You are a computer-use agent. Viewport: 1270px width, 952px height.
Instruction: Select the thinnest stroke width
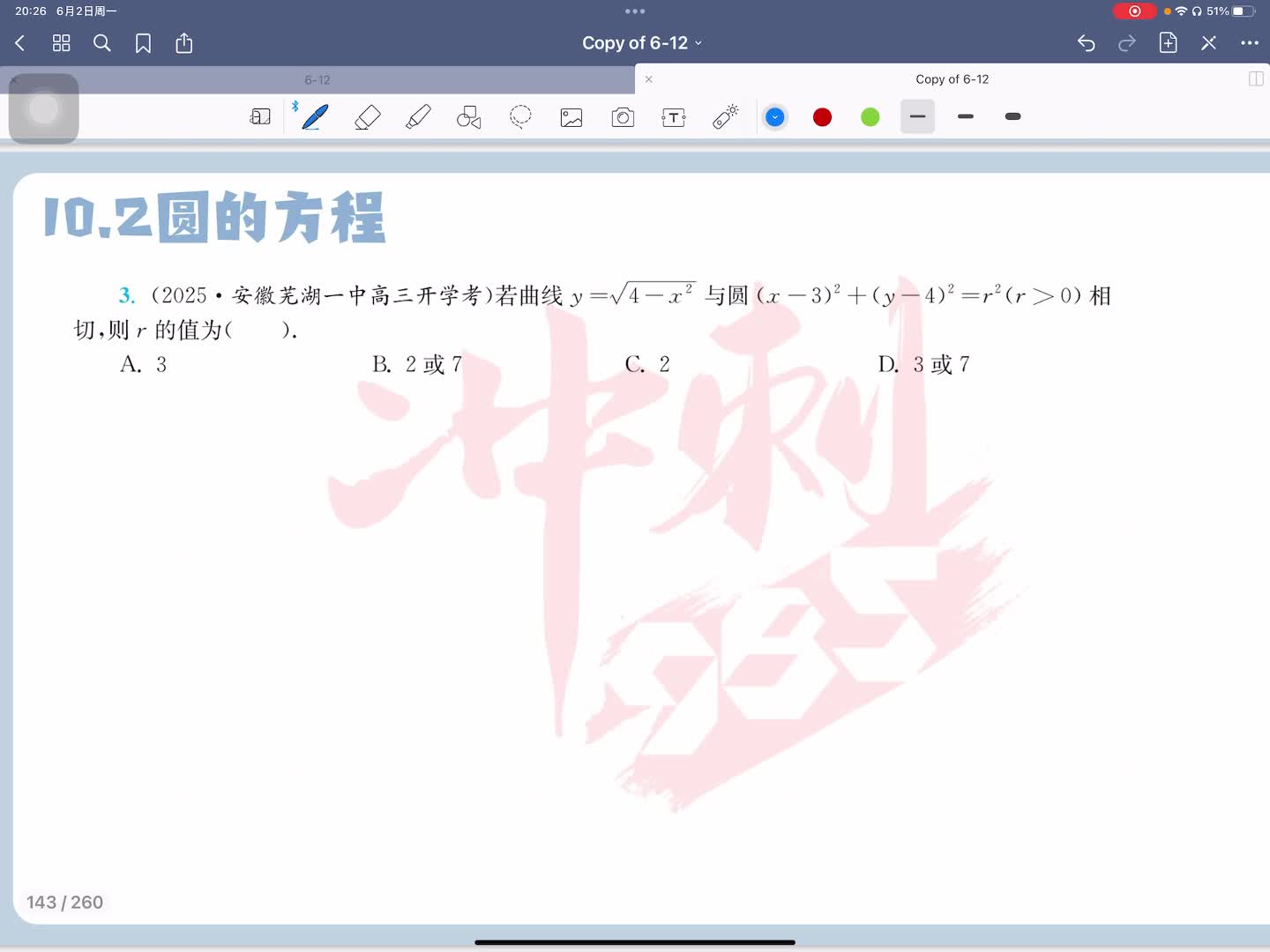917,116
